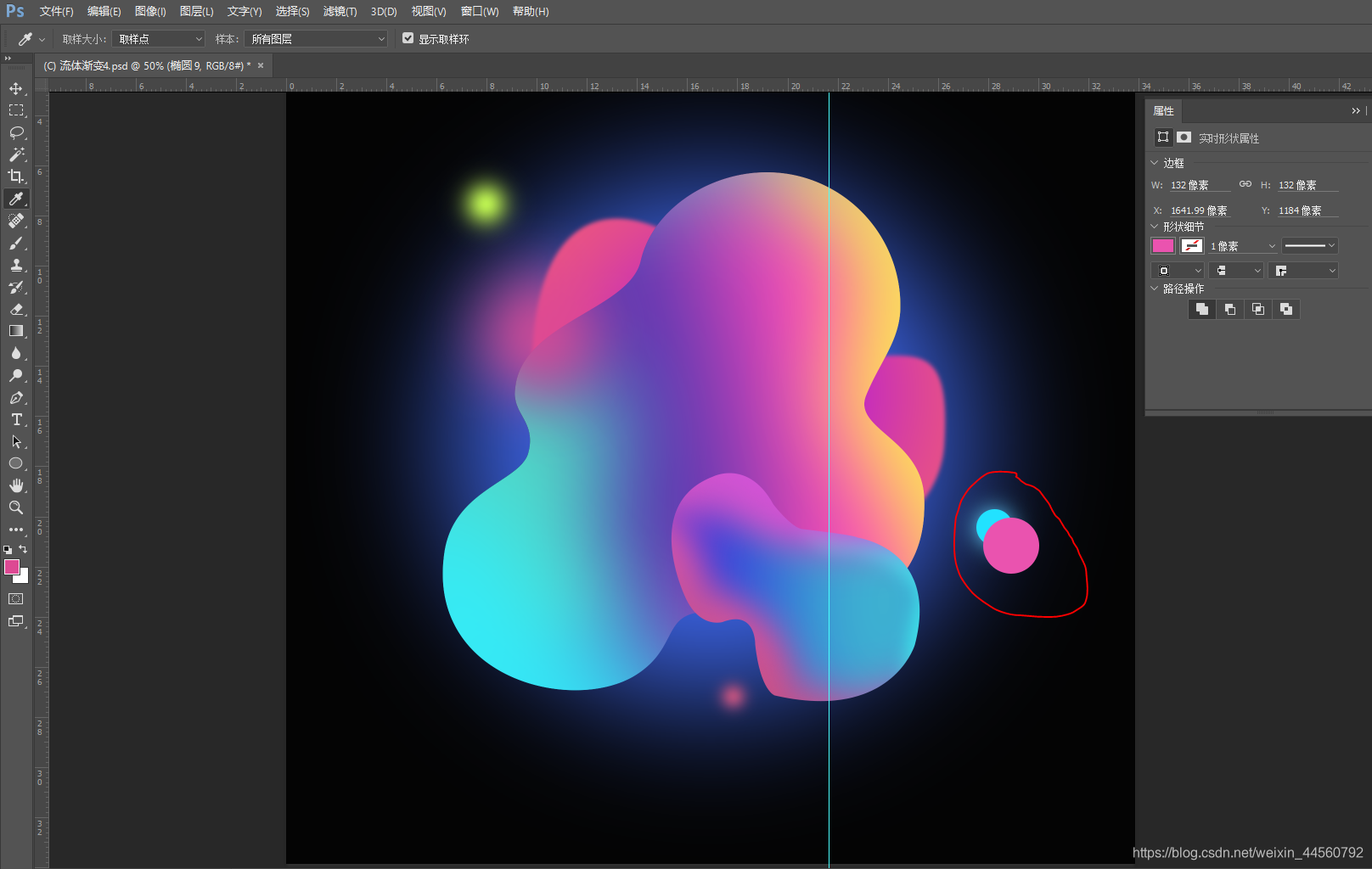Click the pink foreground color swatch

(12, 567)
